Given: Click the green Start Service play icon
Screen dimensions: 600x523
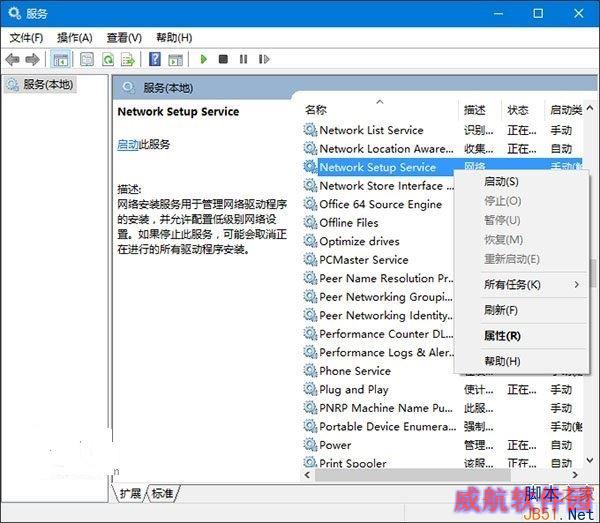Looking at the screenshot, I should pyautogui.click(x=204, y=59).
